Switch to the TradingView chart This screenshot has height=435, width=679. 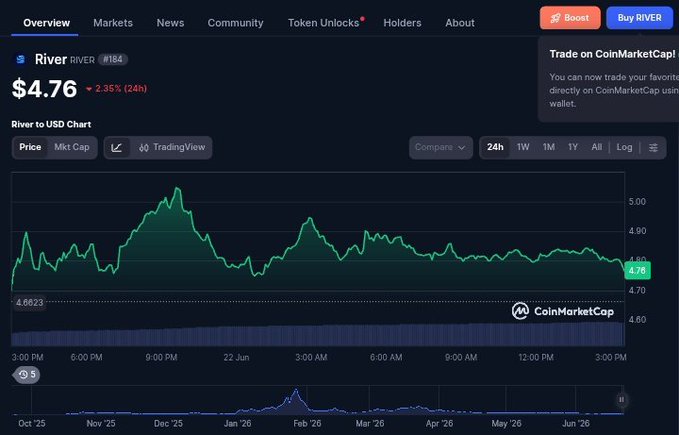coord(172,148)
